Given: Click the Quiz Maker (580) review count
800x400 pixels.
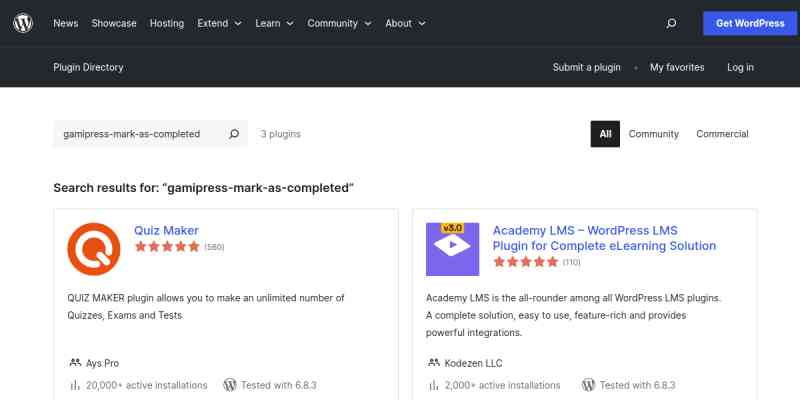Looking at the screenshot, I should [x=214, y=247].
